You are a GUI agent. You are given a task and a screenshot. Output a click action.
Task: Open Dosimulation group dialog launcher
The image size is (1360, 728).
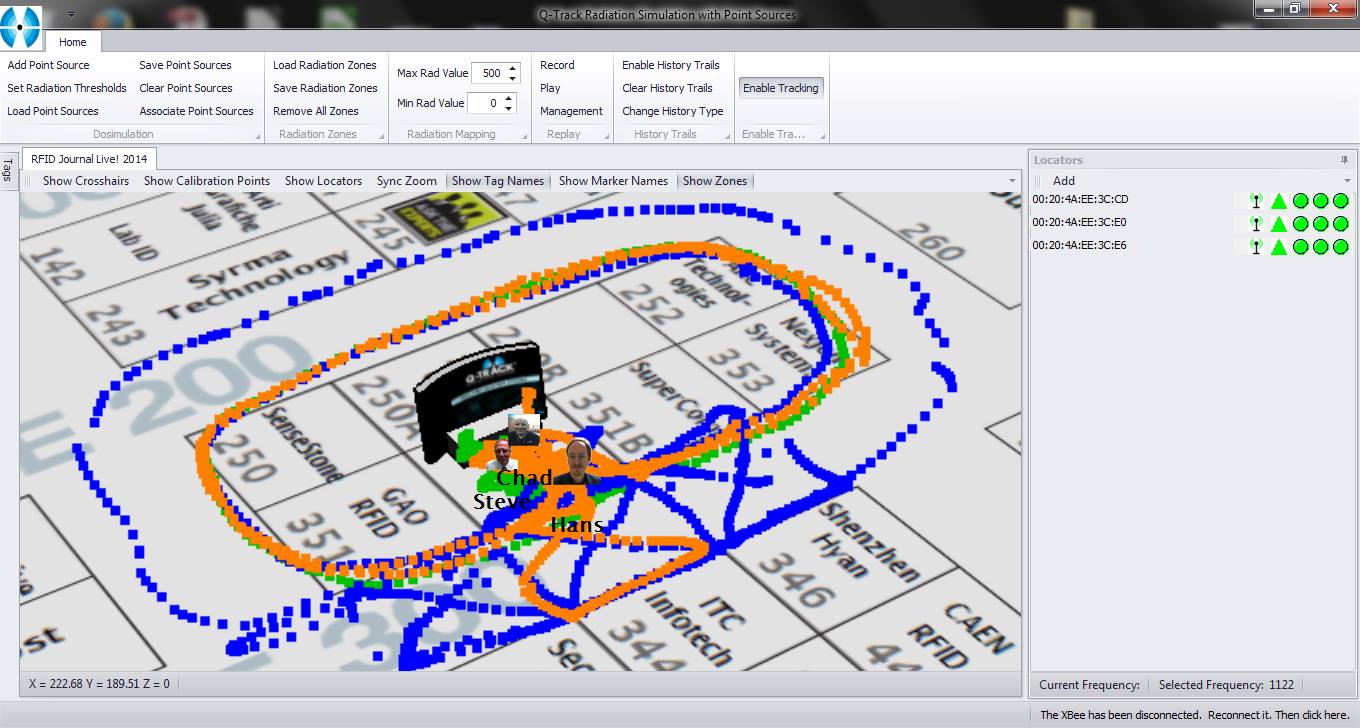pyautogui.click(x=257, y=135)
